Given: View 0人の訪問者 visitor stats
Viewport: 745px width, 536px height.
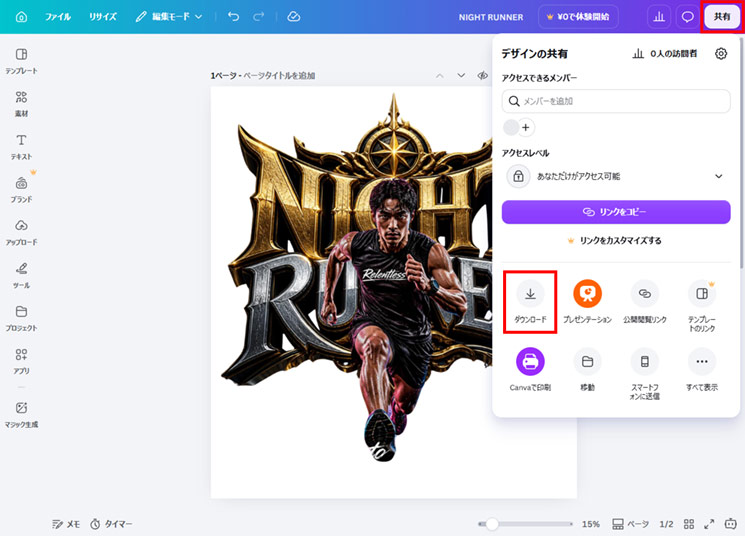Looking at the screenshot, I should tap(665, 54).
